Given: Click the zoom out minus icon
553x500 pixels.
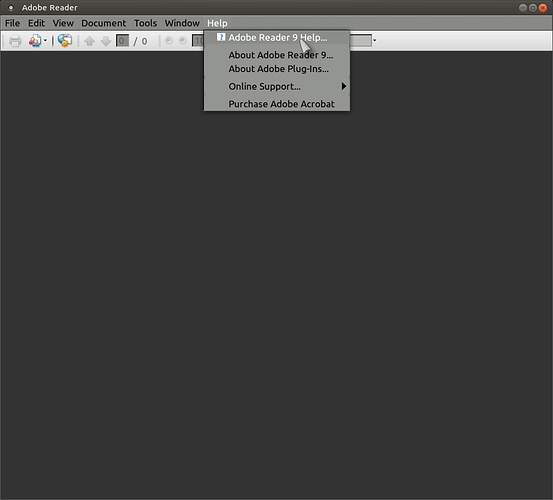Looking at the screenshot, I should click(169, 41).
